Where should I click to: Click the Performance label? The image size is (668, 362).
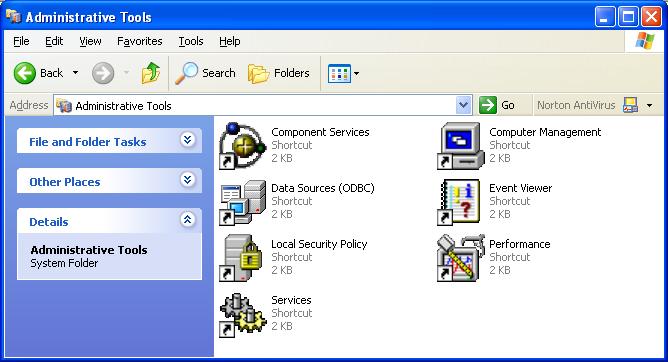coord(520,244)
